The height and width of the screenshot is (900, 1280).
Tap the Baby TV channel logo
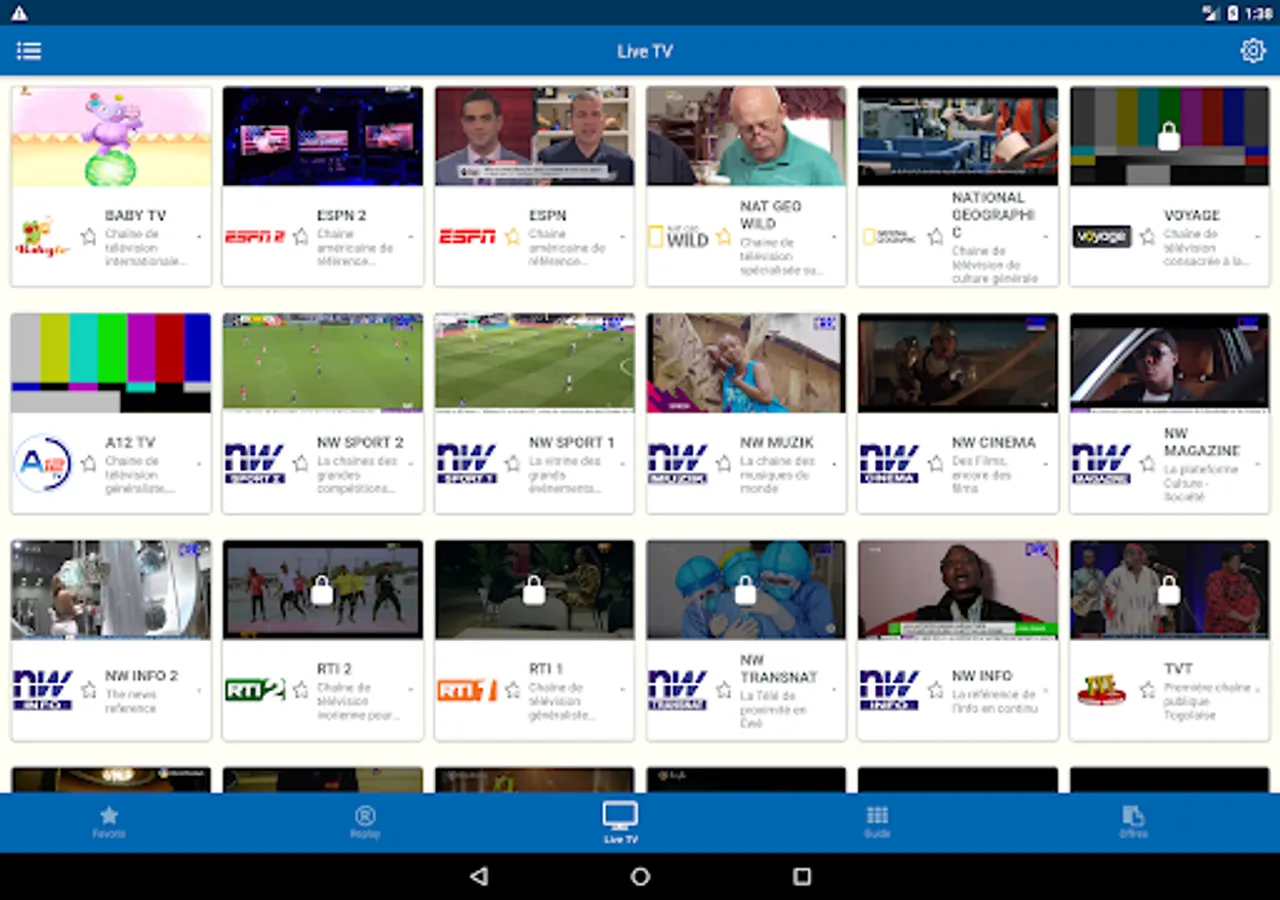tap(43, 237)
